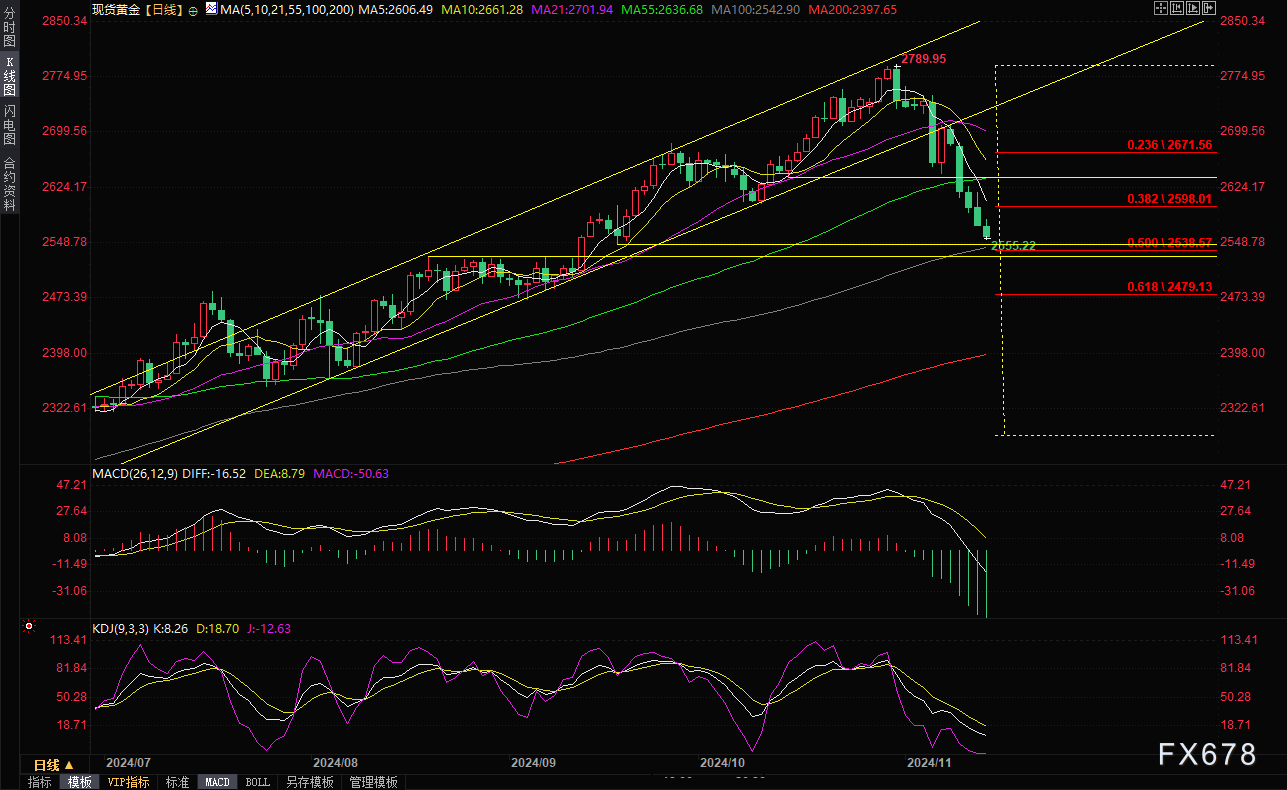Screen dimensions: 1287x790
Task: Select the 模板 tab at bottom
Action: pyautogui.click(x=80, y=782)
